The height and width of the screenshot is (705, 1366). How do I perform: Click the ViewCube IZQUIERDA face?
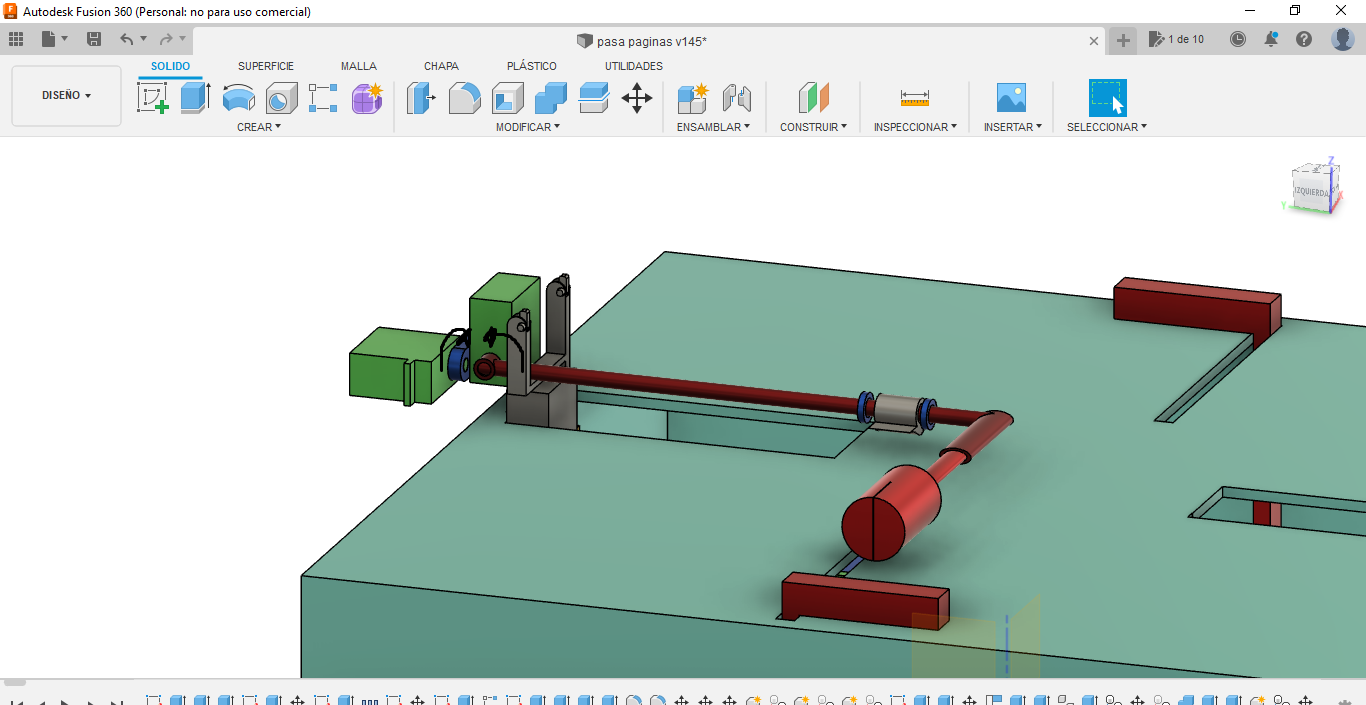(x=1310, y=191)
